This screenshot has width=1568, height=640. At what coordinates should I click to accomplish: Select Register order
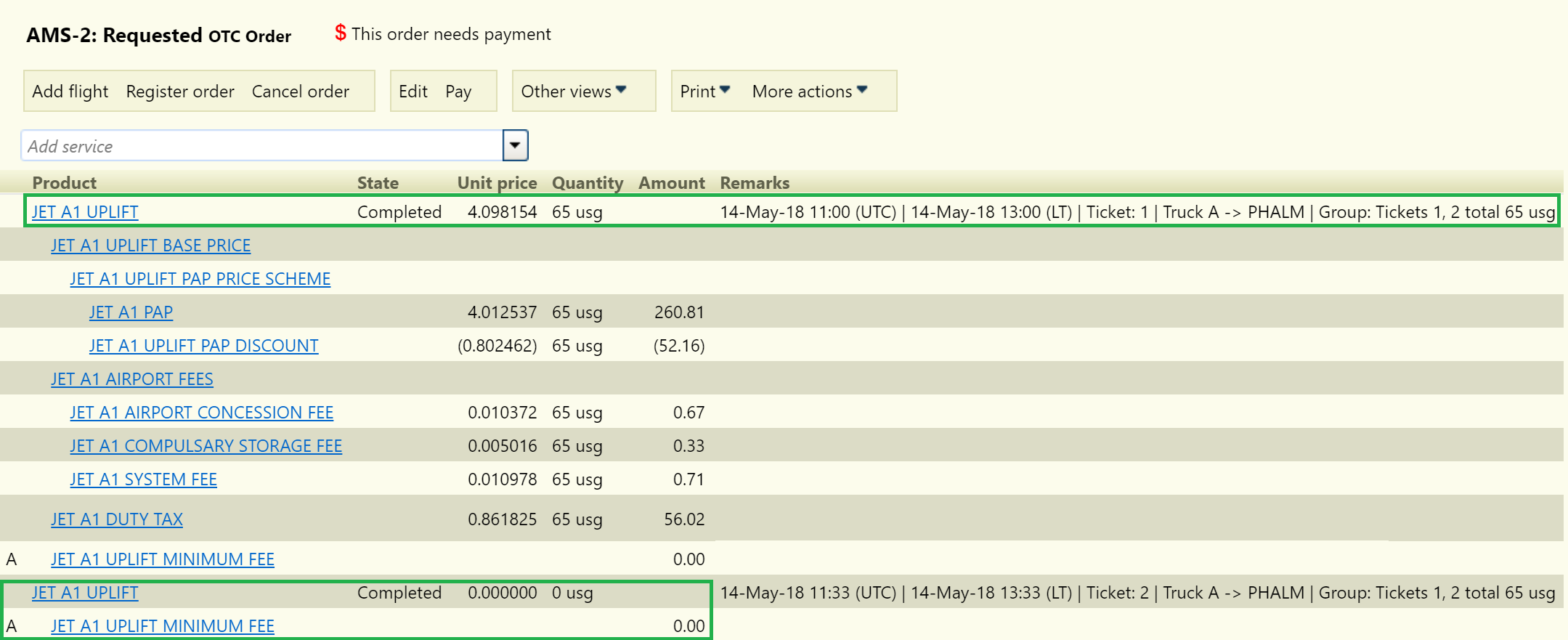click(180, 92)
